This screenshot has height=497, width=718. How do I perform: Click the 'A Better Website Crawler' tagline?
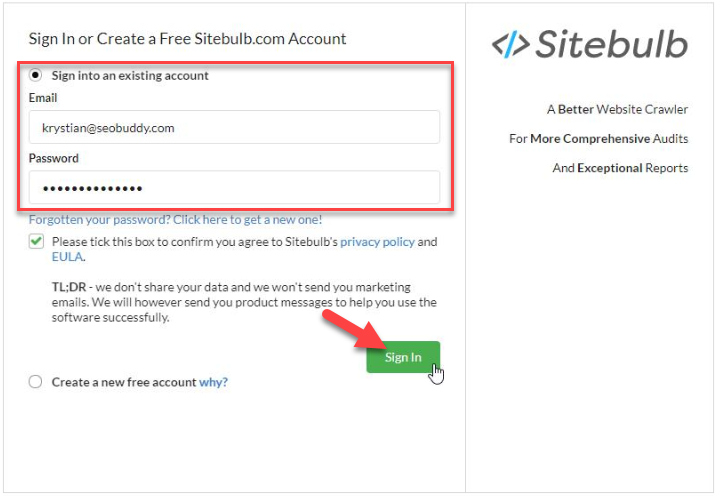pyautogui.click(x=617, y=109)
